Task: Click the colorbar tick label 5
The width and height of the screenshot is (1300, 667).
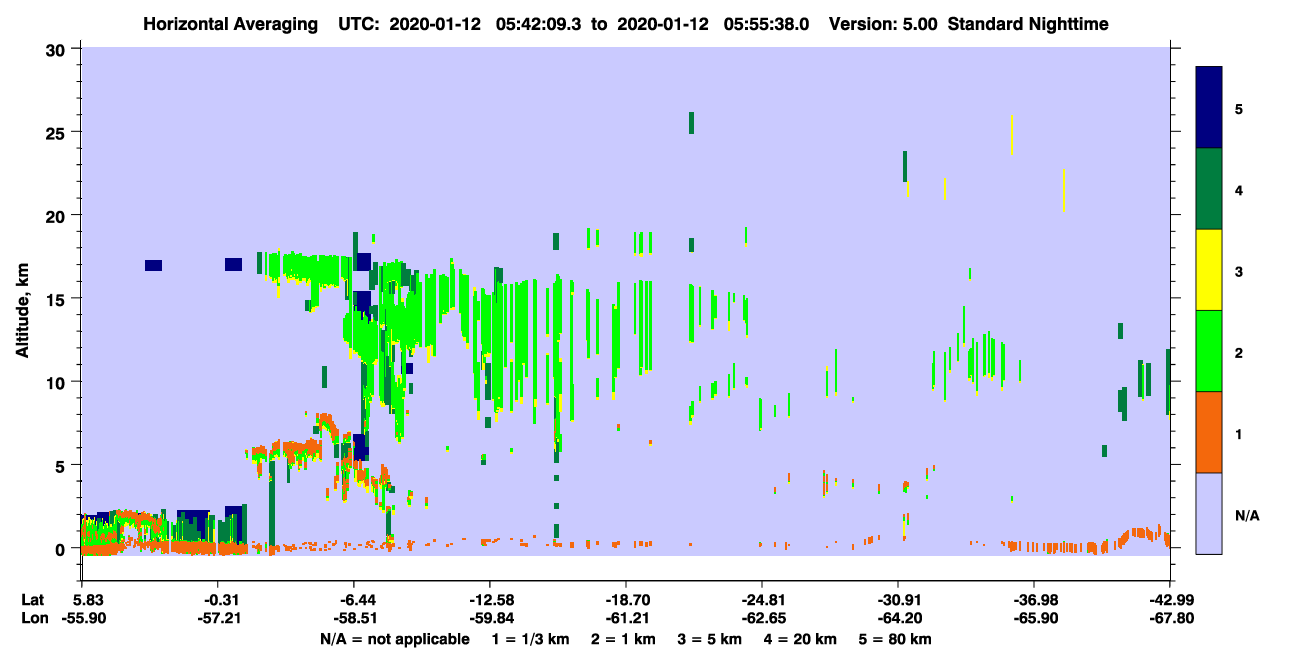Action: [1239, 108]
